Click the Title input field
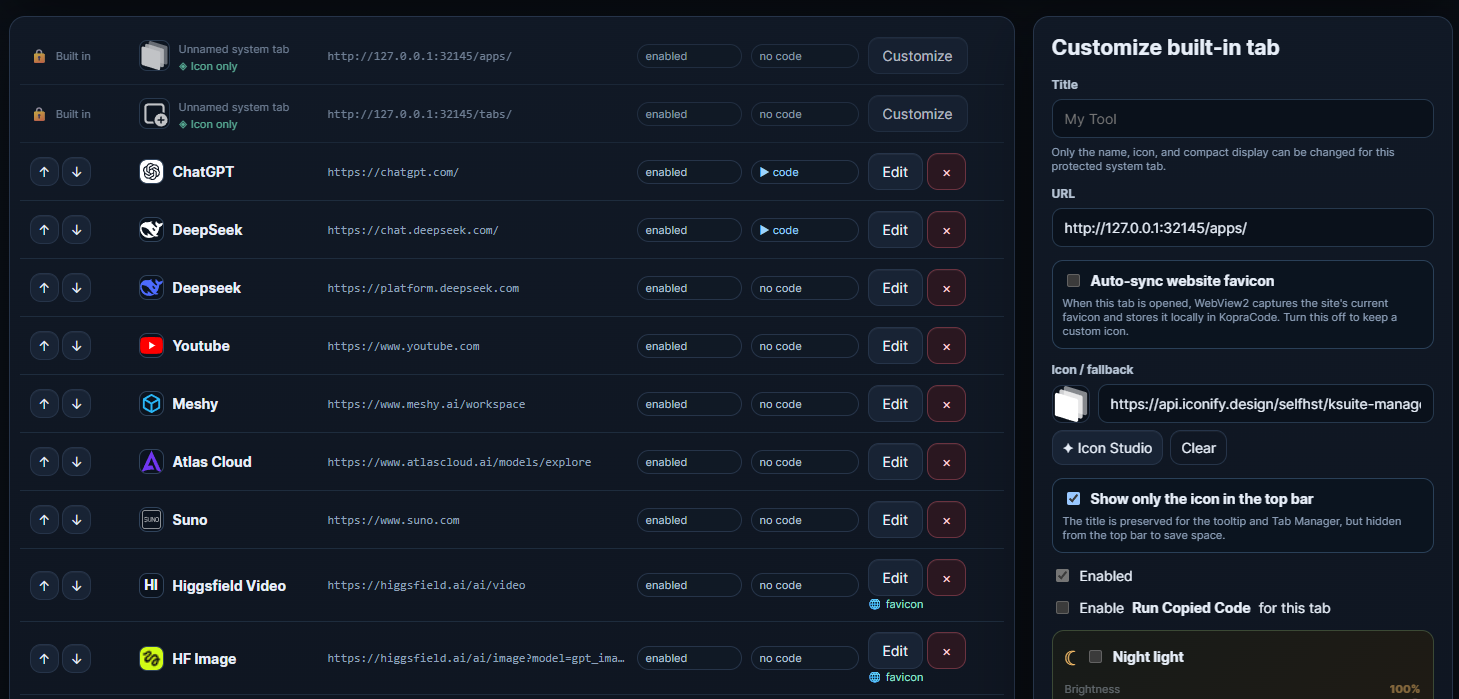The height and width of the screenshot is (699, 1459). [x=1243, y=119]
